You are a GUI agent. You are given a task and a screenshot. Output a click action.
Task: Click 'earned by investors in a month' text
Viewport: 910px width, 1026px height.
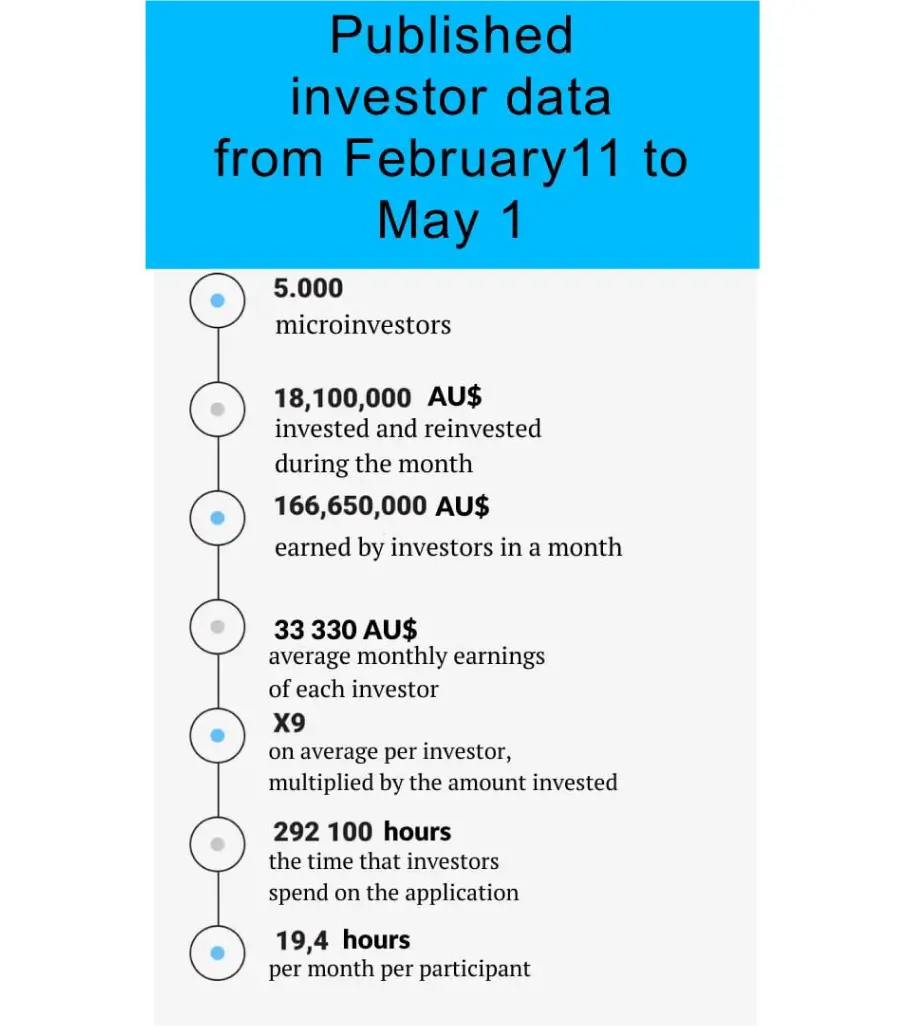click(448, 548)
